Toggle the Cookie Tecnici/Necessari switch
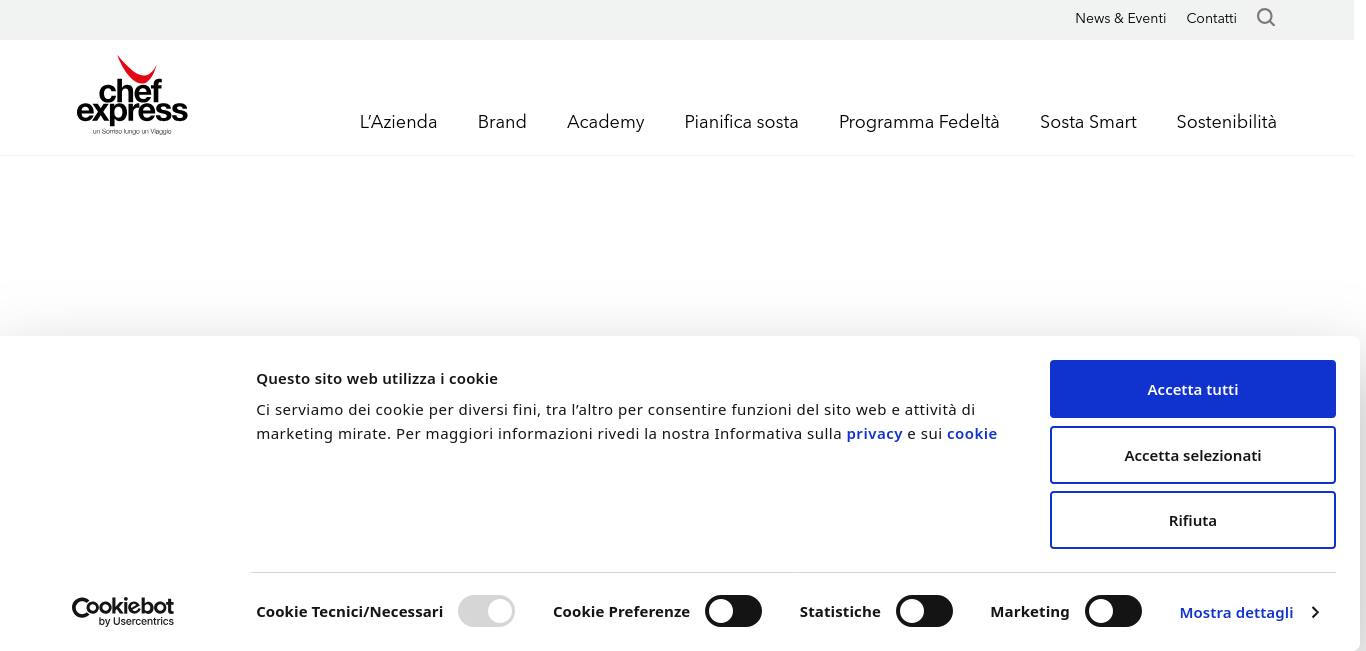The height and width of the screenshot is (651, 1366). click(486, 611)
